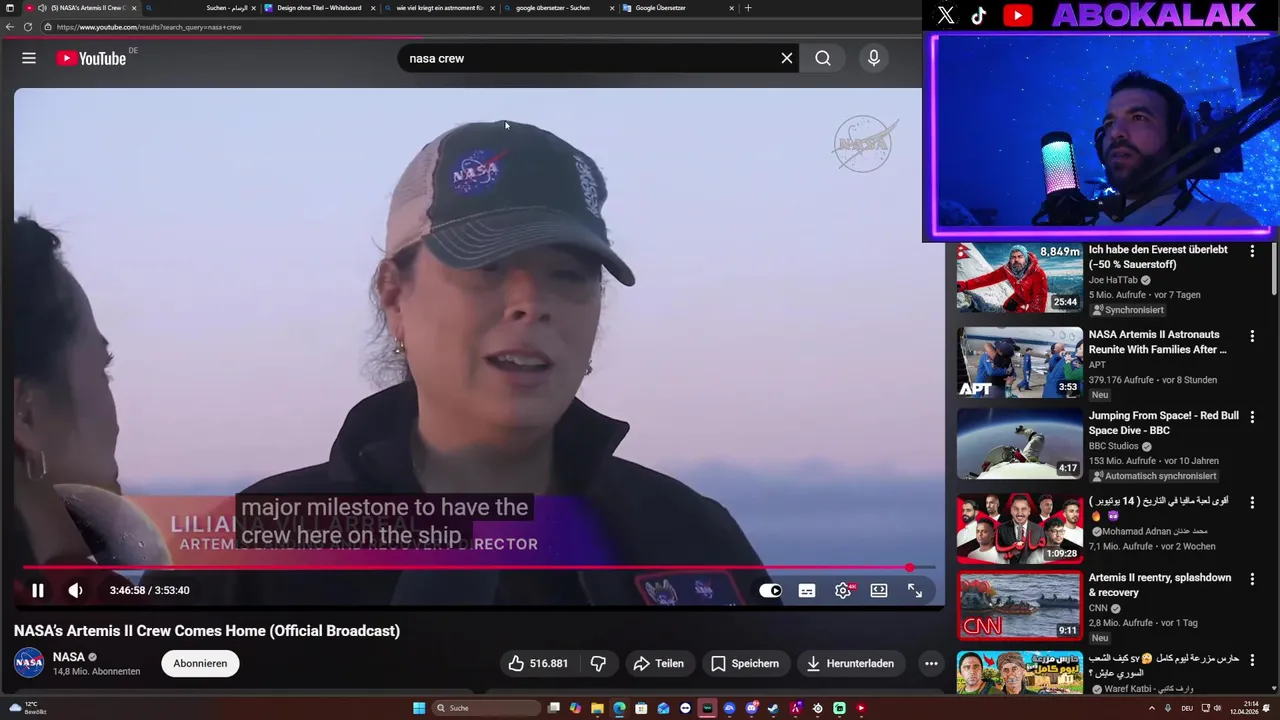Switch to NASA's Artemis II Crew tab

(x=80, y=8)
